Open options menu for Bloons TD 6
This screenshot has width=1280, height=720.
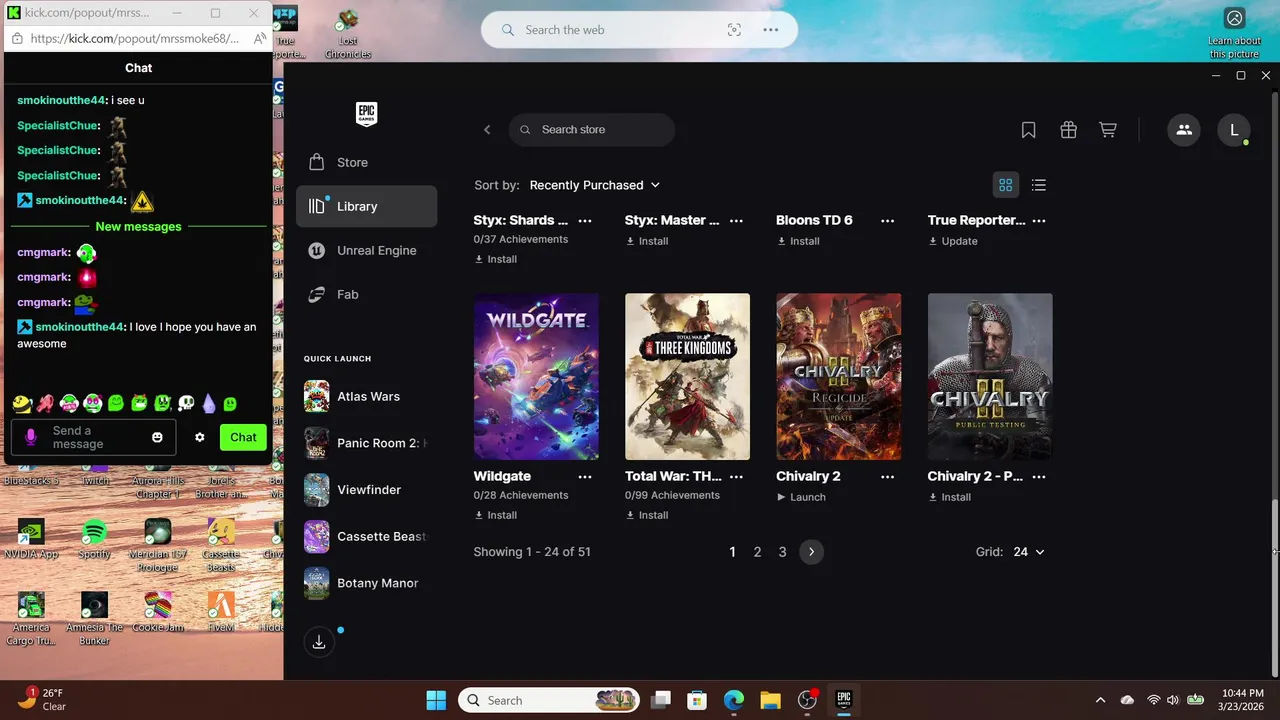[x=888, y=220]
